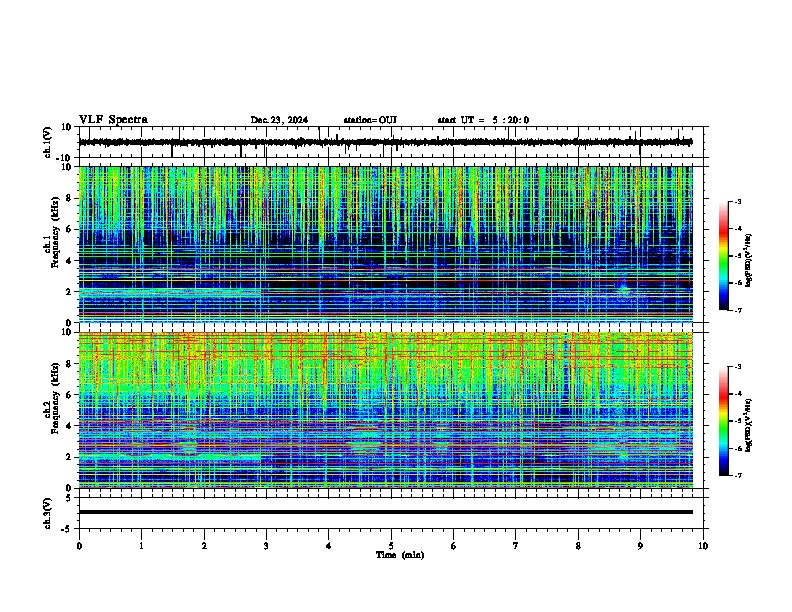Screen dimensions: 792x612
Task: Click time axis tick label '7'
Action: pos(516,546)
